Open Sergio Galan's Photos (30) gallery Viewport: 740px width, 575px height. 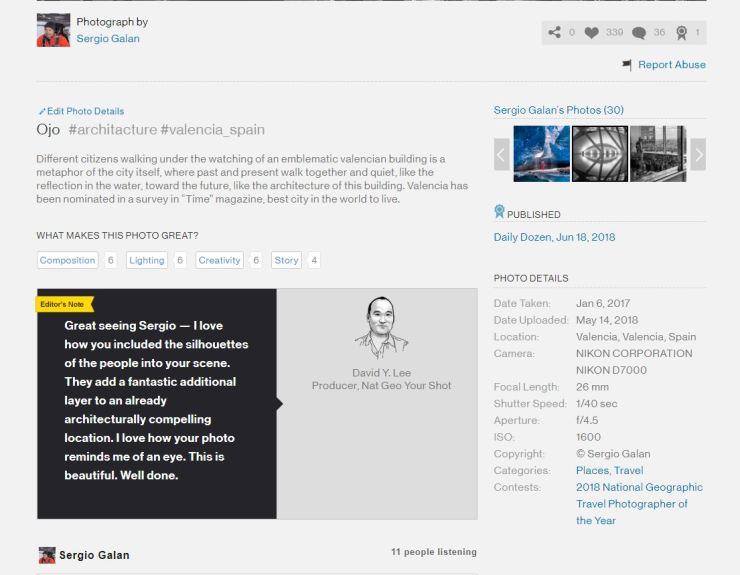[x=558, y=110]
